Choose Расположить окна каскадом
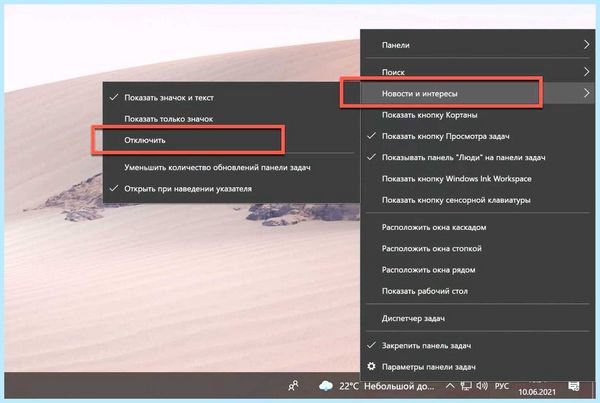600x403 pixels. click(x=478, y=227)
